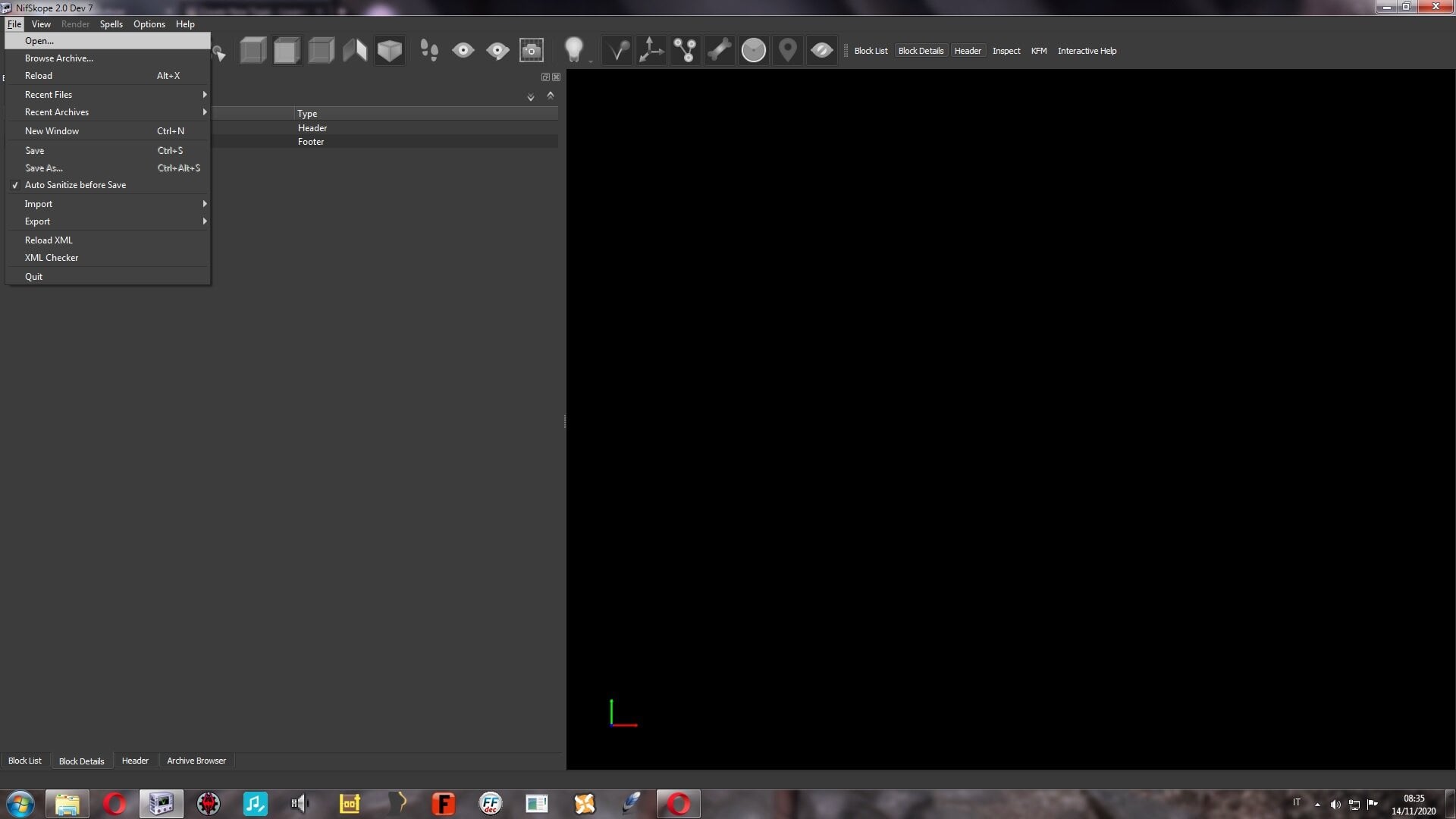
Task: Choose the side view cube icon
Action: pyautogui.click(x=321, y=51)
